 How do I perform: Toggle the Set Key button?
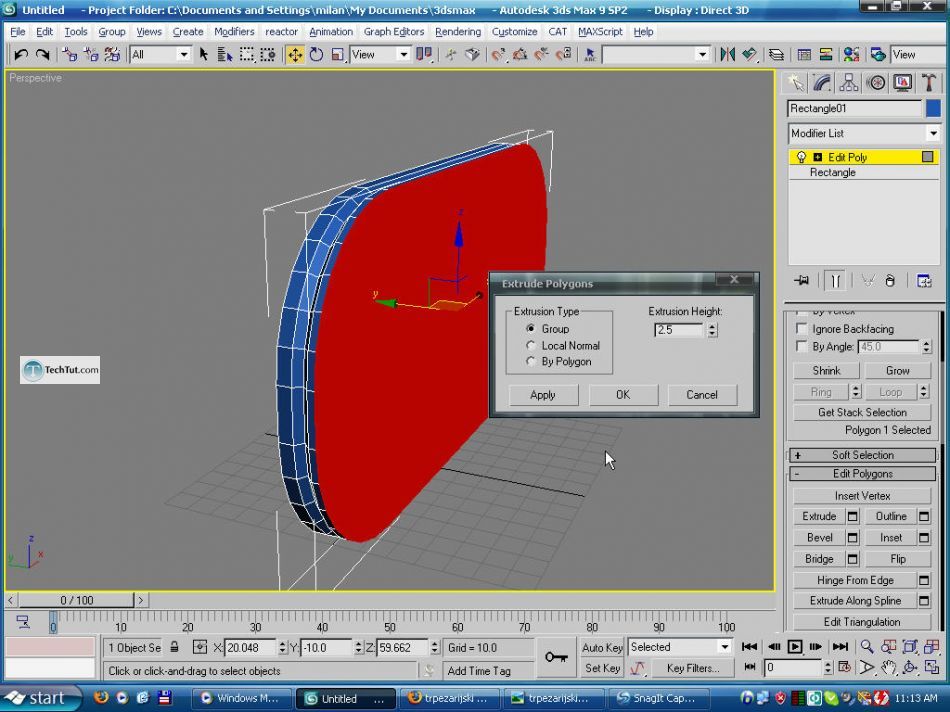(602, 668)
